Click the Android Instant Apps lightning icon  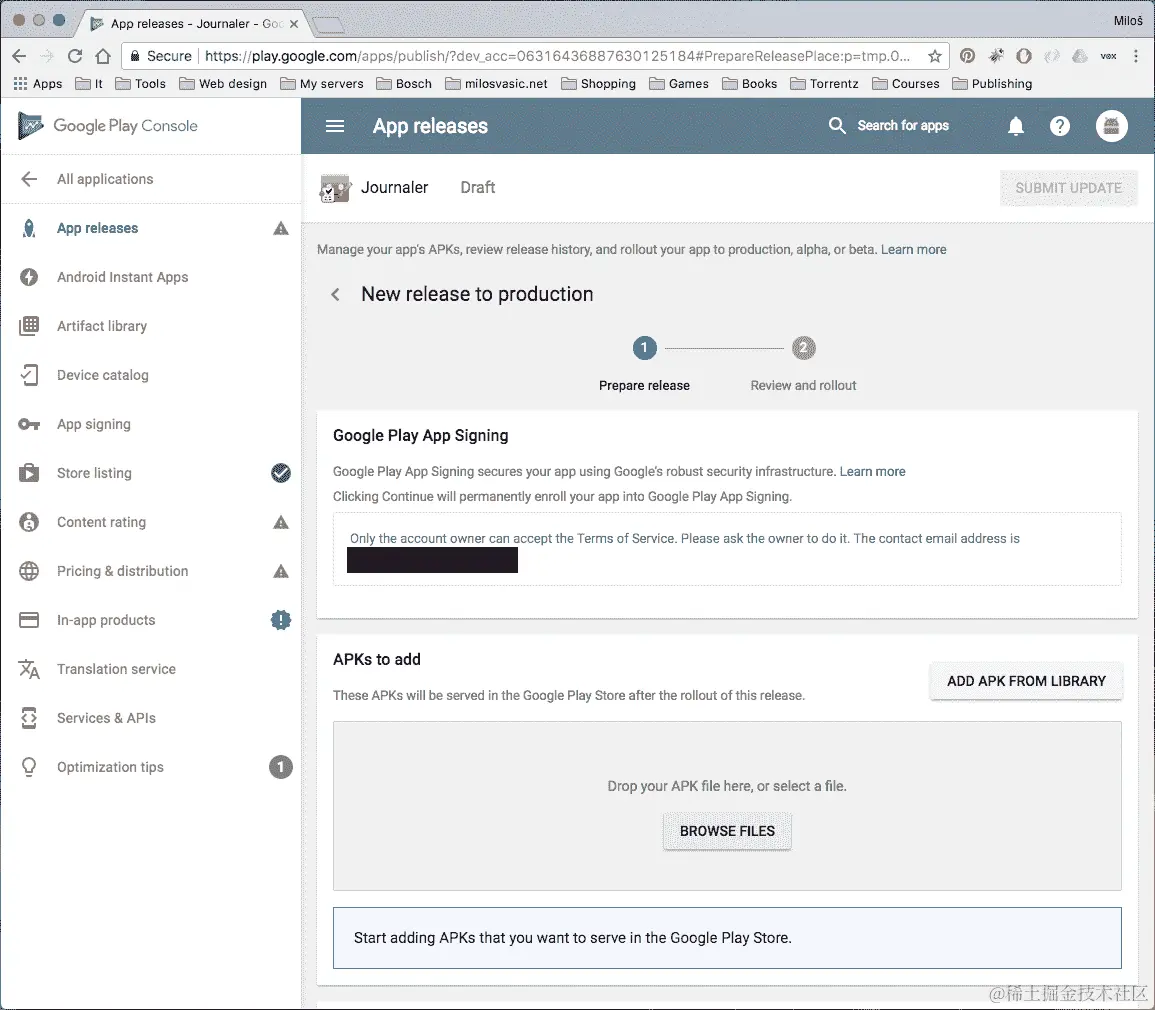point(29,277)
